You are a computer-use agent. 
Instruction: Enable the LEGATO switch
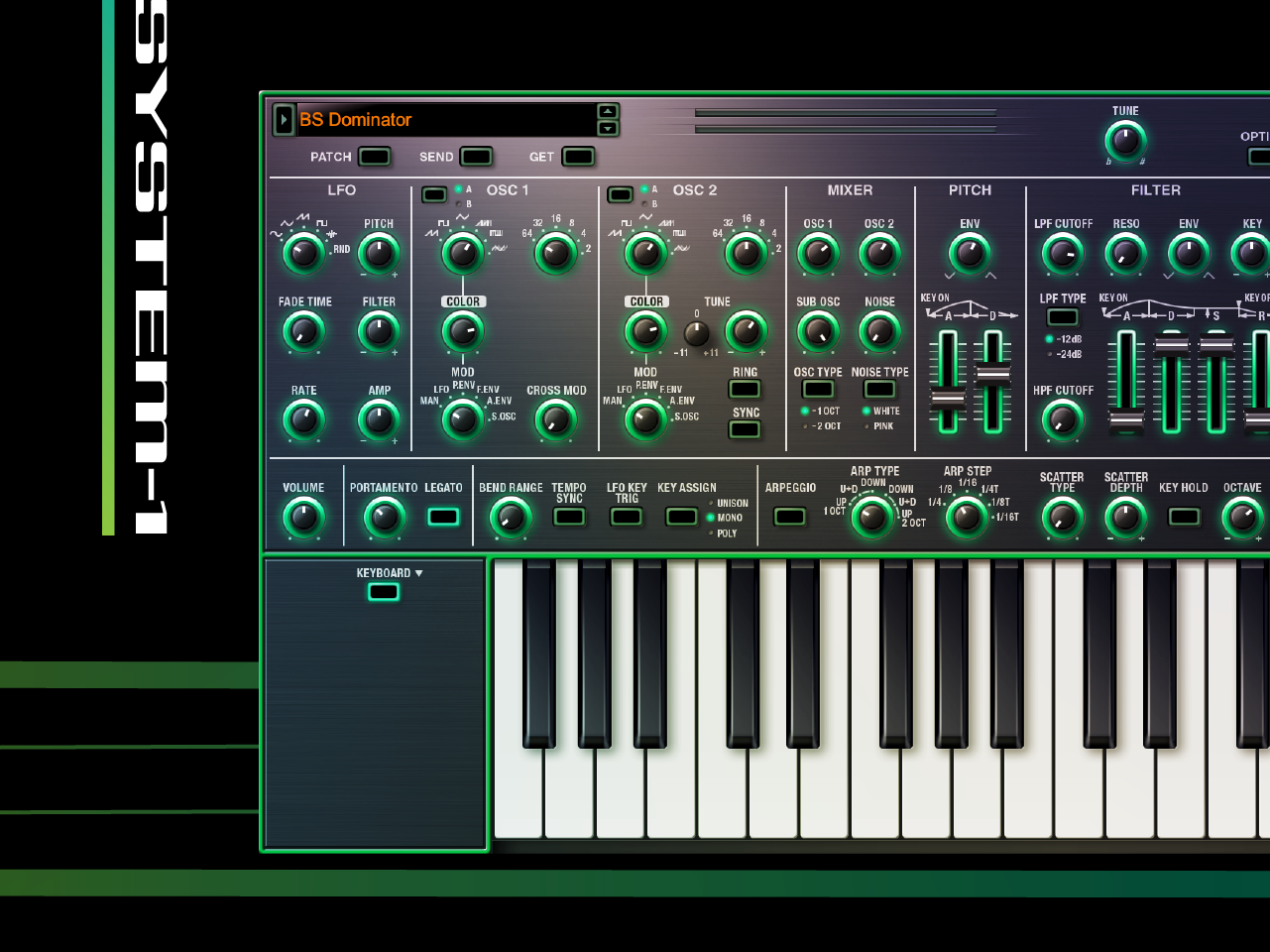443,517
